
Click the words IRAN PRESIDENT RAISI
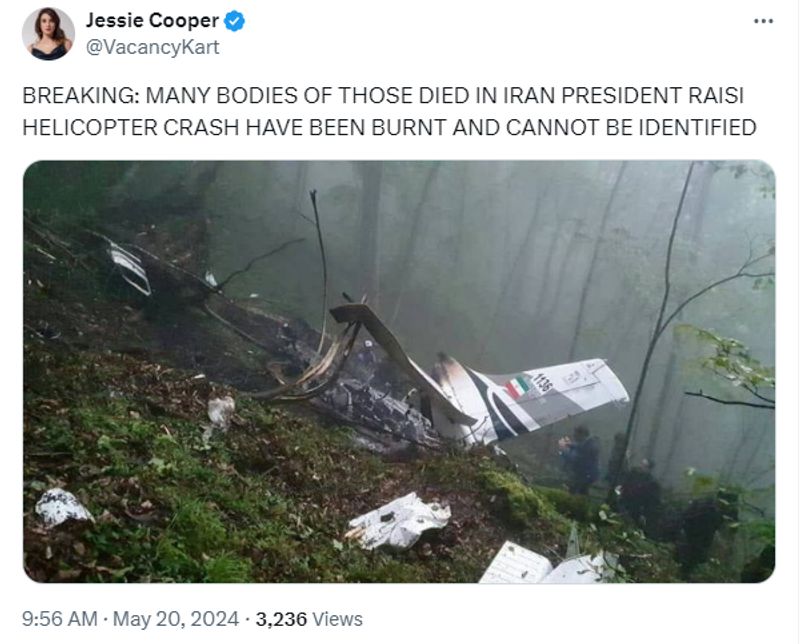point(623,95)
